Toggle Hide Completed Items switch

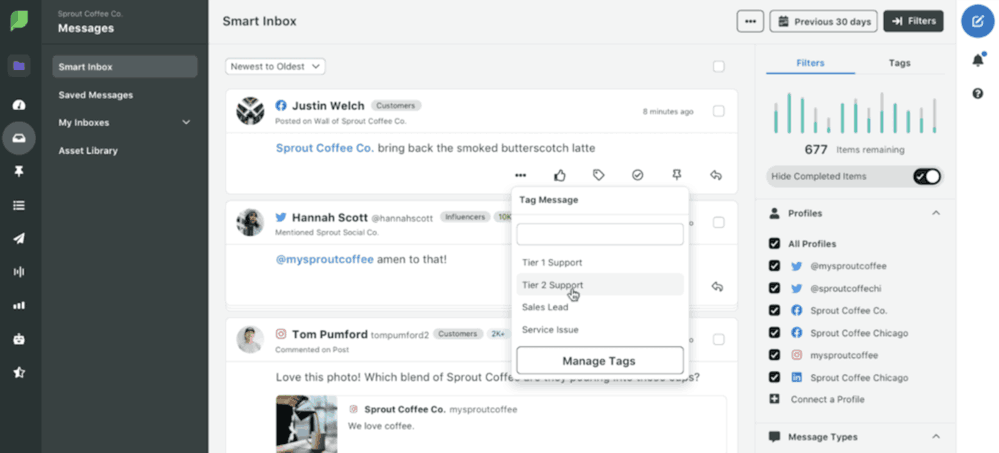927,176
